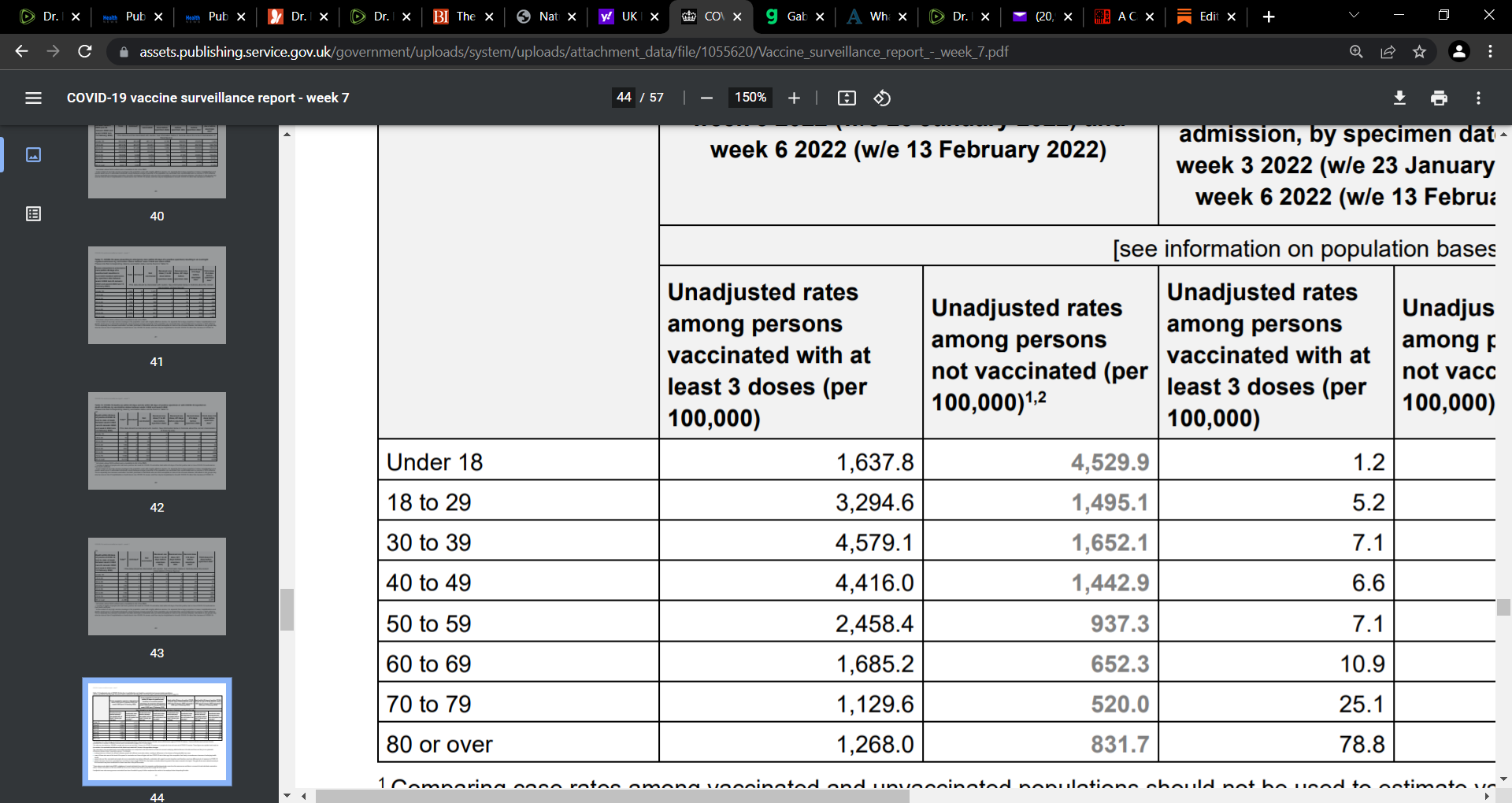1512x803 pixels.
Task: View site information lock icon
Action: [124, 52]
